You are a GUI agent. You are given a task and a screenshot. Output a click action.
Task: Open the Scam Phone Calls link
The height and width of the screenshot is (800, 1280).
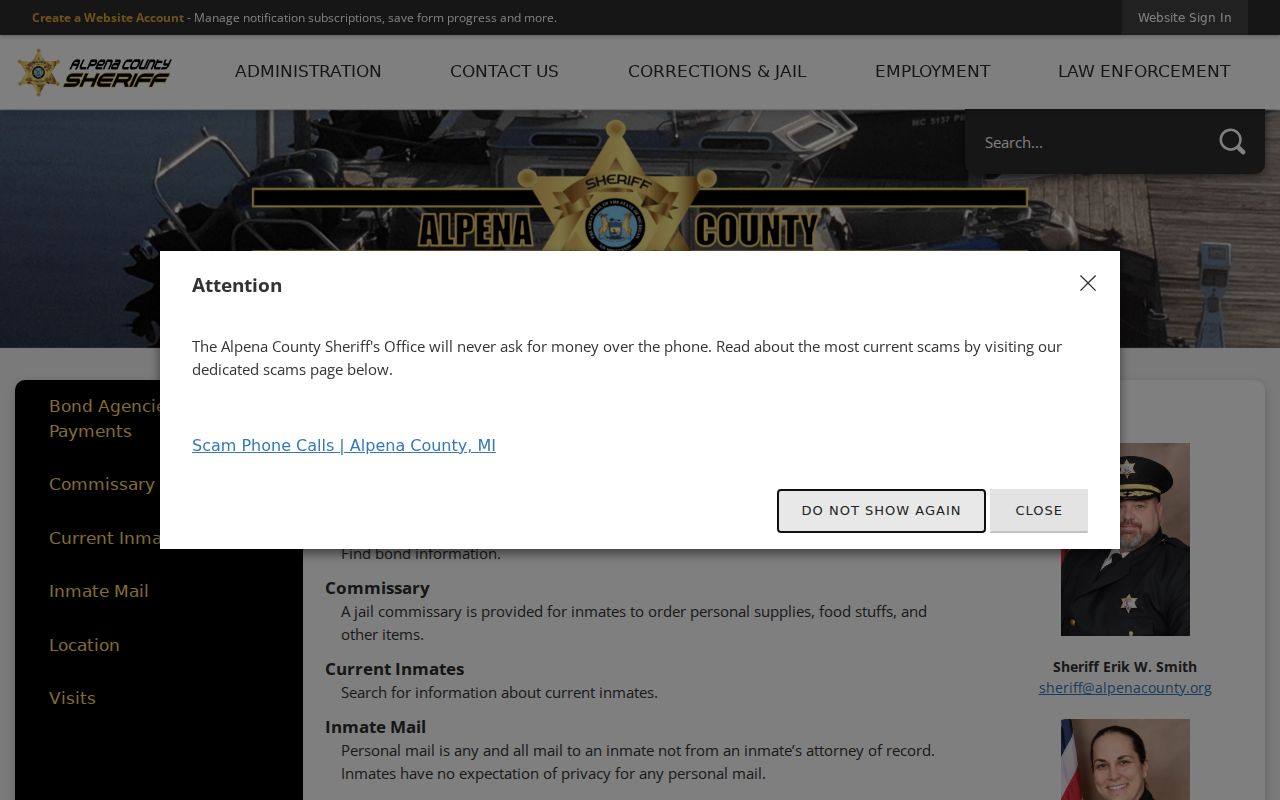pyautogui.click(x=344, y=445)
